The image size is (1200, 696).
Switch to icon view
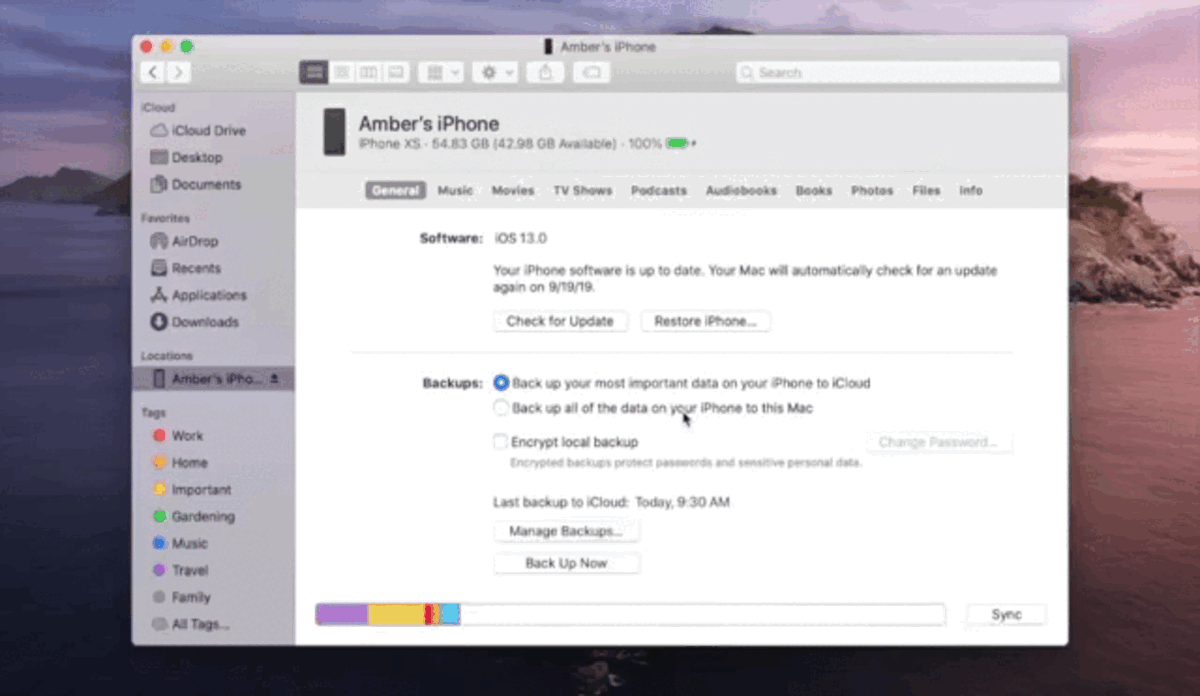pyautogui.click(x=314, y=72)
